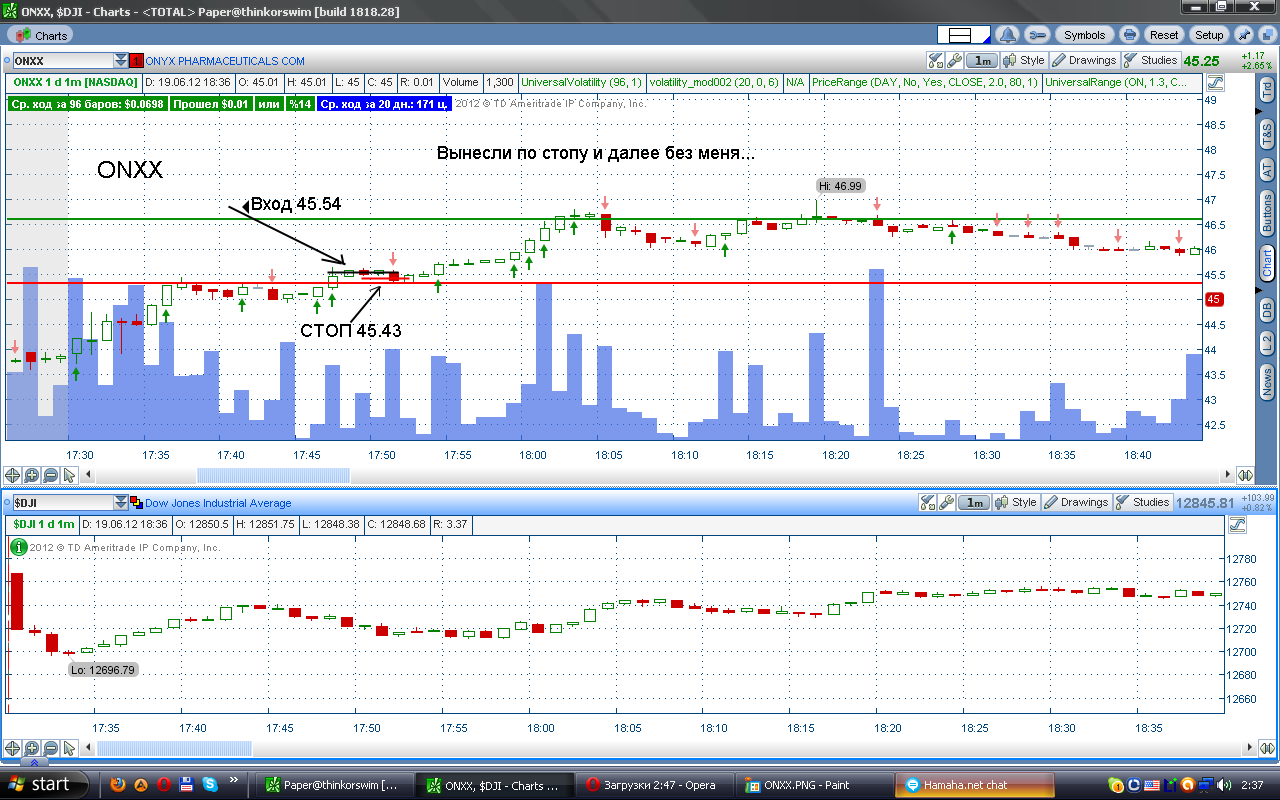Click the $DJI symbol input field
Viewport: 1280px width, 800px height.
[x=62, y=503]
